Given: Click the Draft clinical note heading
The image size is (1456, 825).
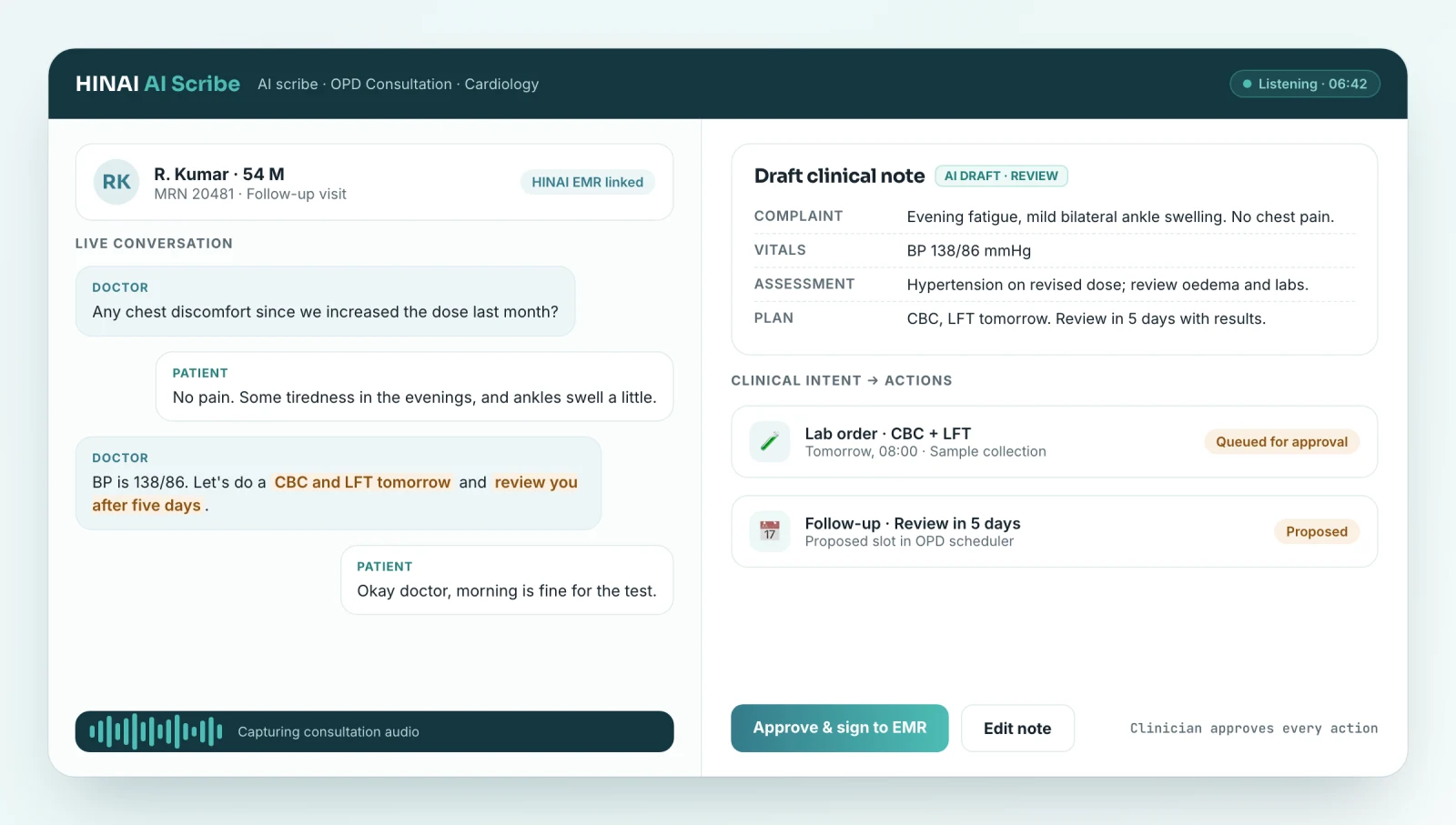Looking at the screenshot, I should 839,176.
